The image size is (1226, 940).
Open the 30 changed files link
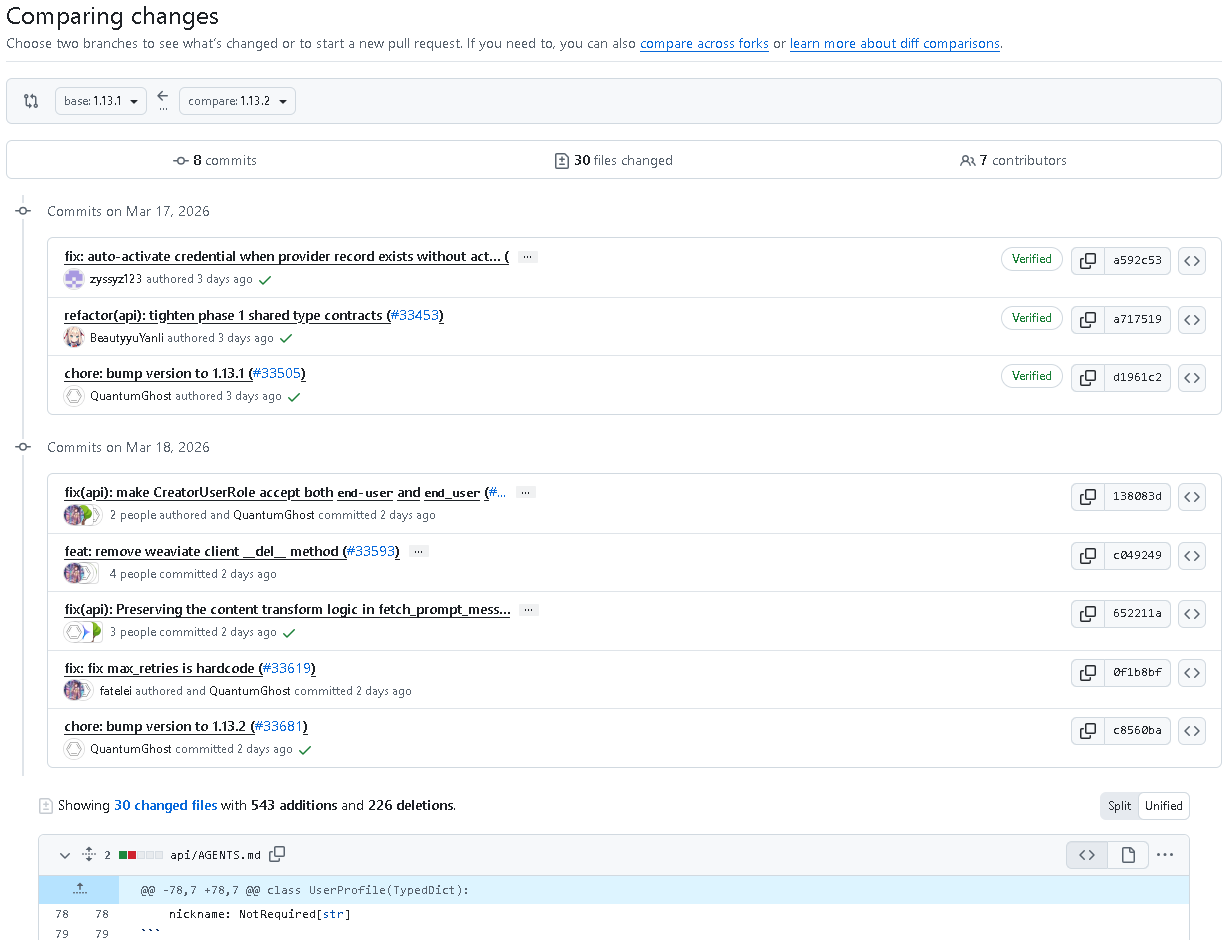pos(165,805)
